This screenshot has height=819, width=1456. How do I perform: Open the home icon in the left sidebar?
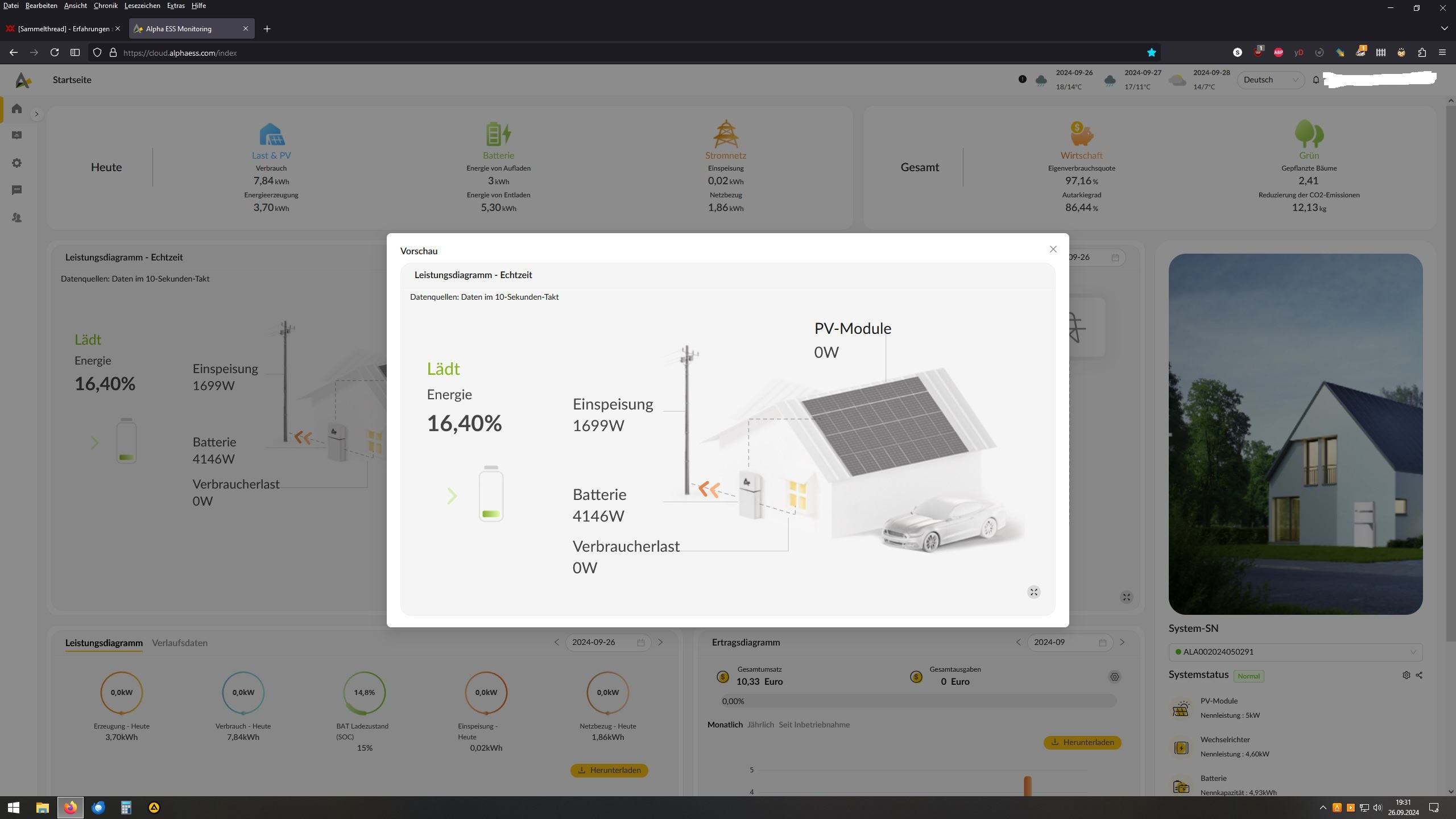[16, 108]
